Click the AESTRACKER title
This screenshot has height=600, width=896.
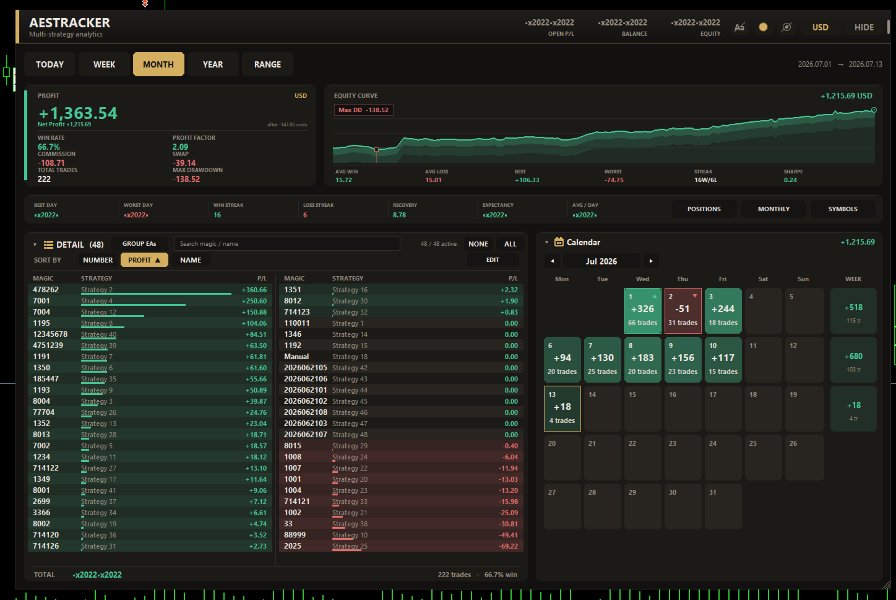coord(70,22)
